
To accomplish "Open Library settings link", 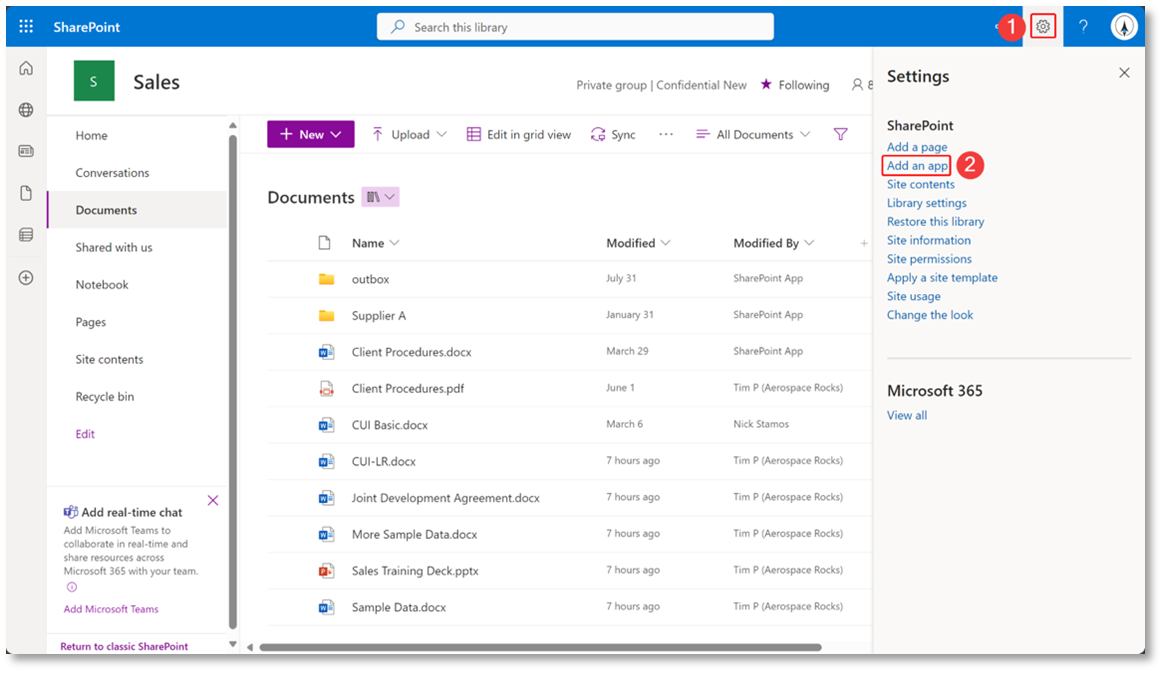I will 926,203.
